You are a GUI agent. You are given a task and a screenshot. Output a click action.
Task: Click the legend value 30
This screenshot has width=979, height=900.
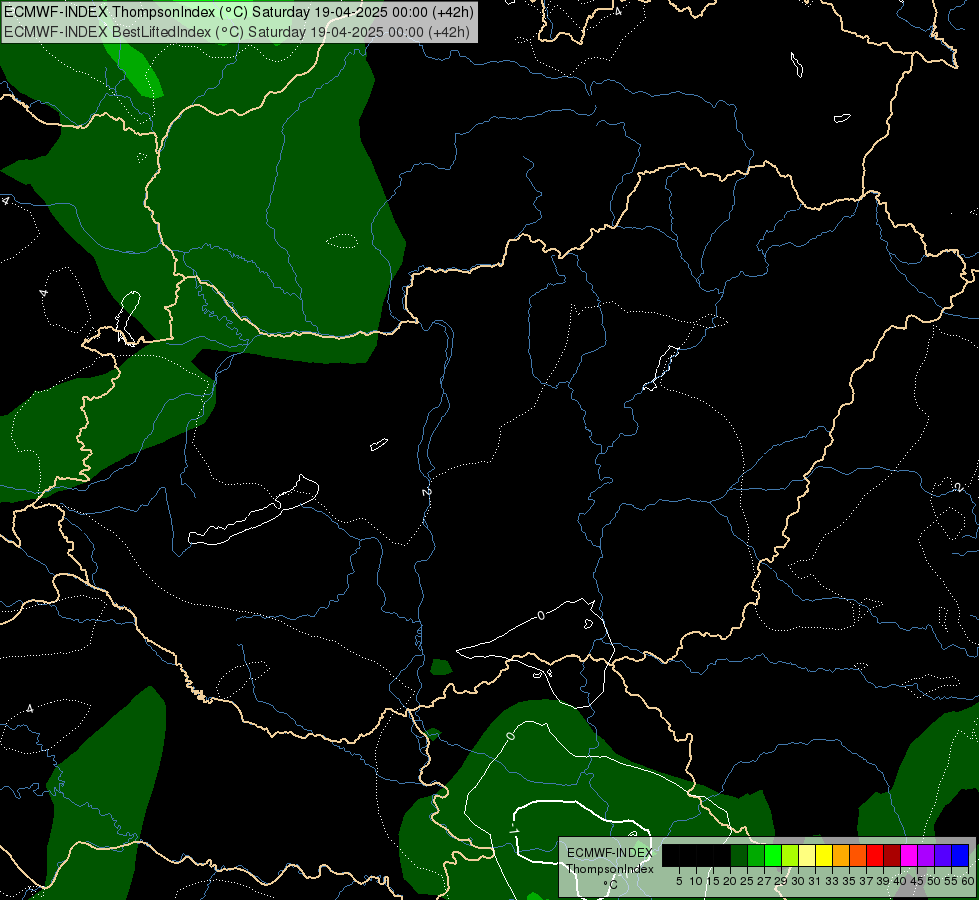click(799, 881)
